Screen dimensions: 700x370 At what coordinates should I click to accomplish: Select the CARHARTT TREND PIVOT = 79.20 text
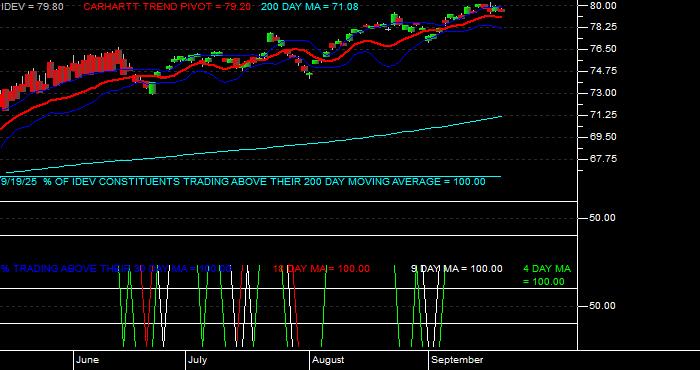(x=167, y=7)
